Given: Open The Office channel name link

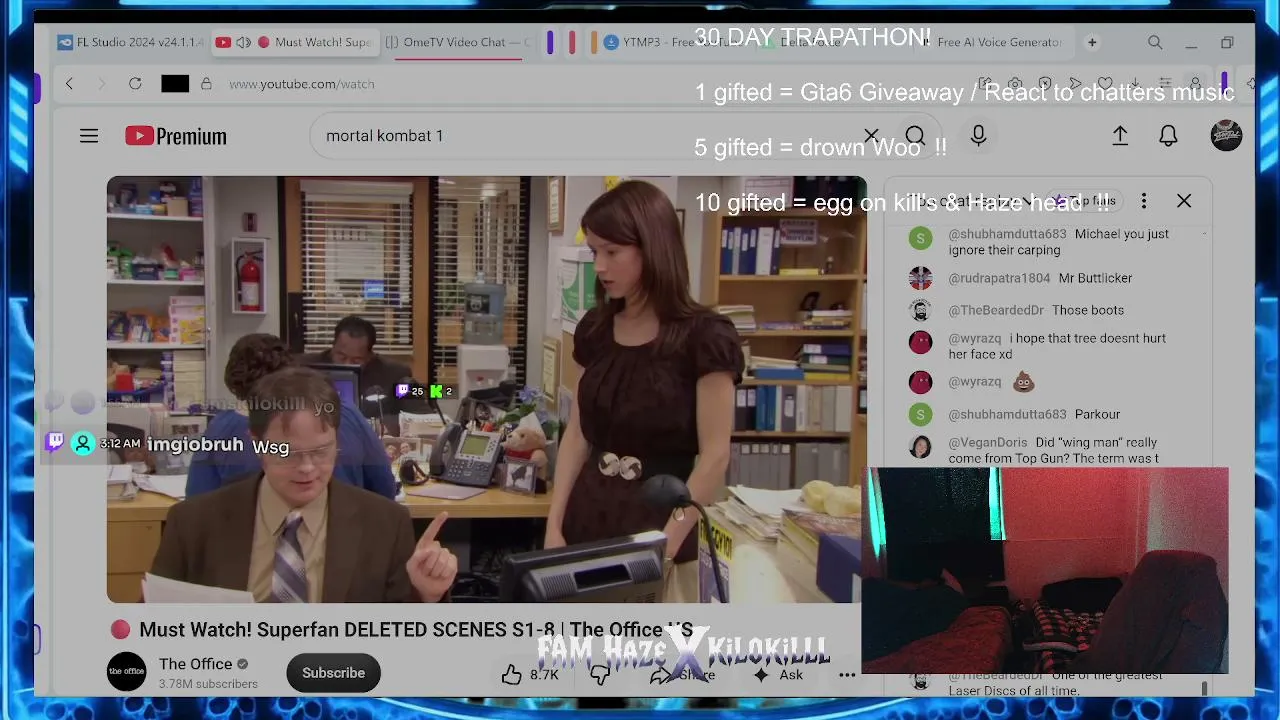Looking at the screenshot, I should 195,664.
